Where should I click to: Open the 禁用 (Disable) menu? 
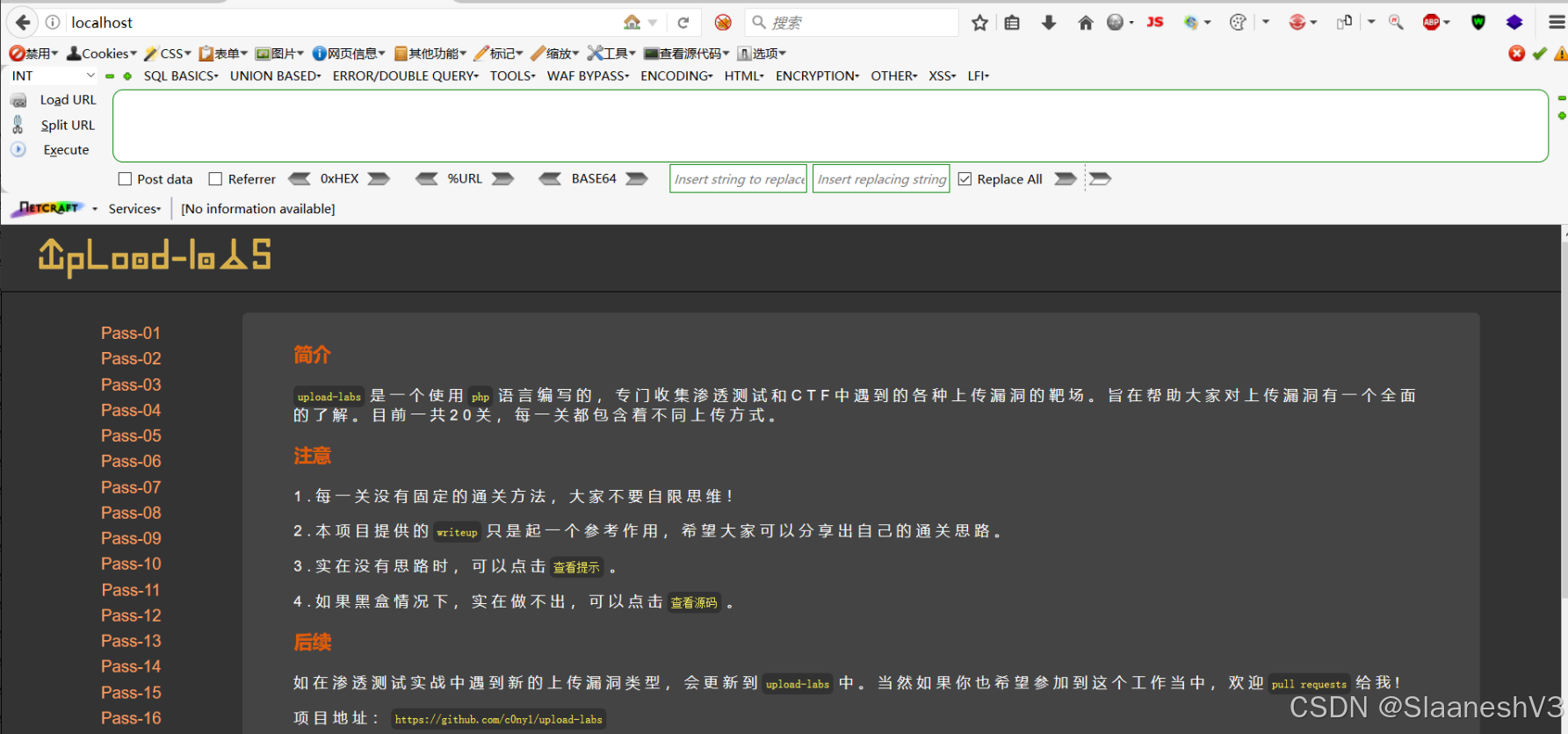point(34,54)
